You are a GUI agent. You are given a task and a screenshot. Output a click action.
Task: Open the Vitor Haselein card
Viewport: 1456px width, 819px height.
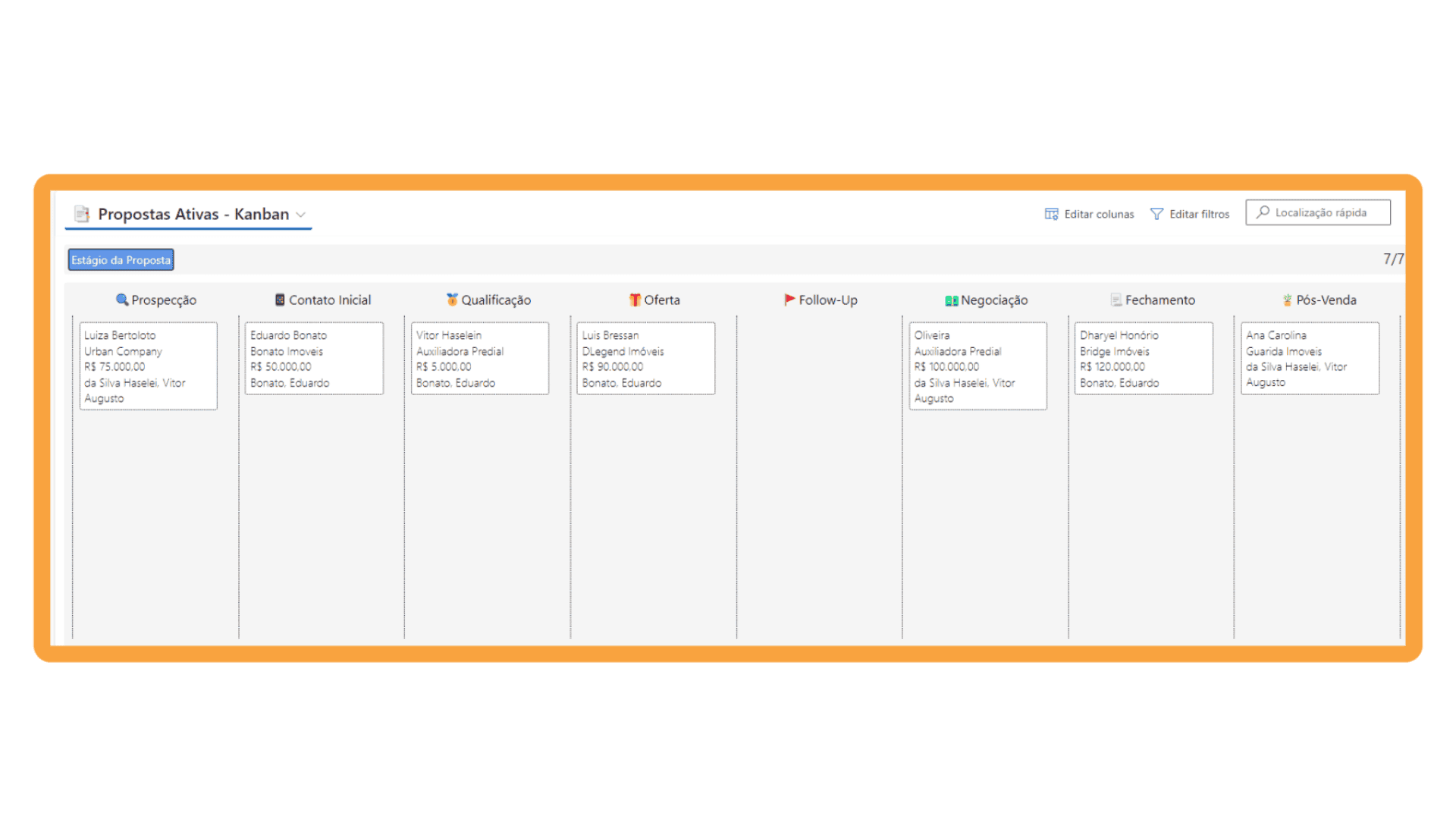pyautogui.click(x=480, y=358)
